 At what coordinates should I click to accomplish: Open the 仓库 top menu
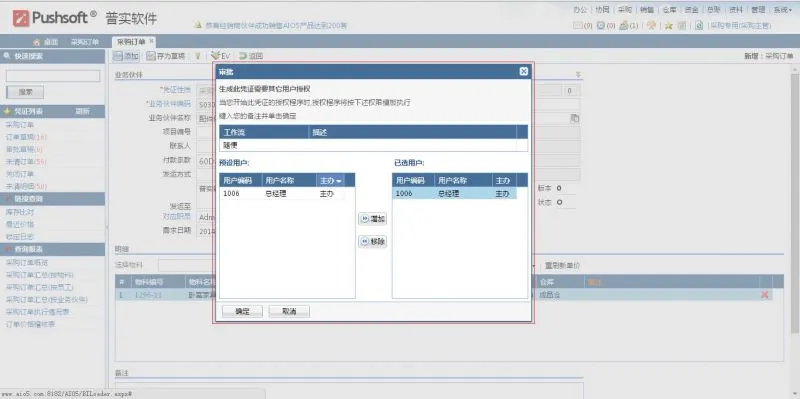tap(669, 10)
